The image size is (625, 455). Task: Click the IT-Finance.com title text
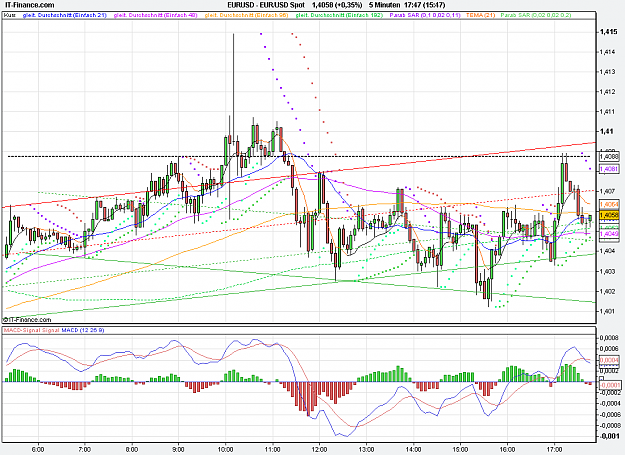(x=28, y=5)
